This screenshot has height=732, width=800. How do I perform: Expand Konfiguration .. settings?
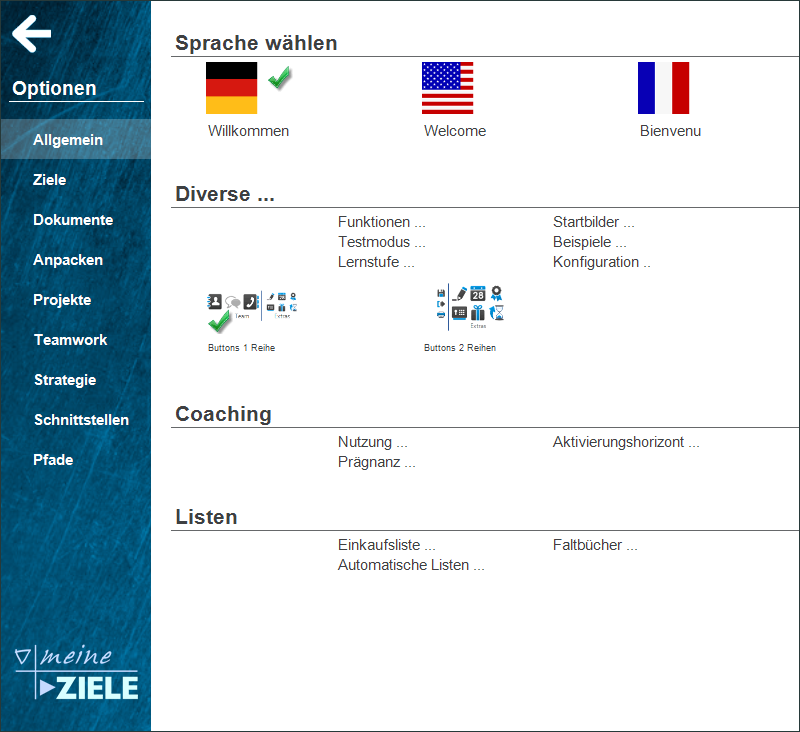(602, 262)
